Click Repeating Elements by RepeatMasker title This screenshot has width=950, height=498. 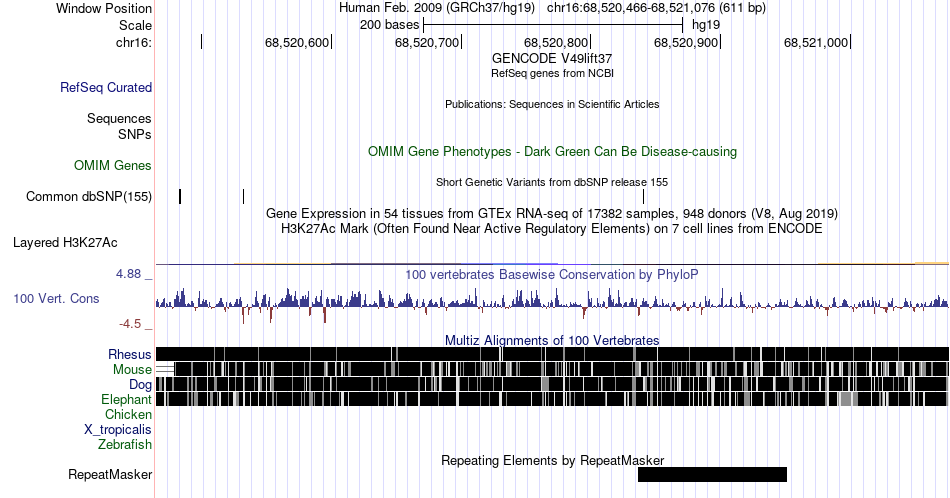[552, 460]
